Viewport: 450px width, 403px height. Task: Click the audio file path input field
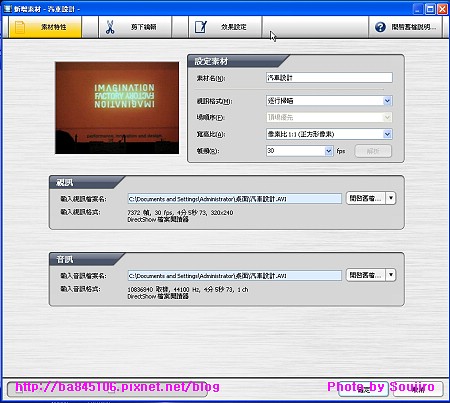tap(235, 276)
